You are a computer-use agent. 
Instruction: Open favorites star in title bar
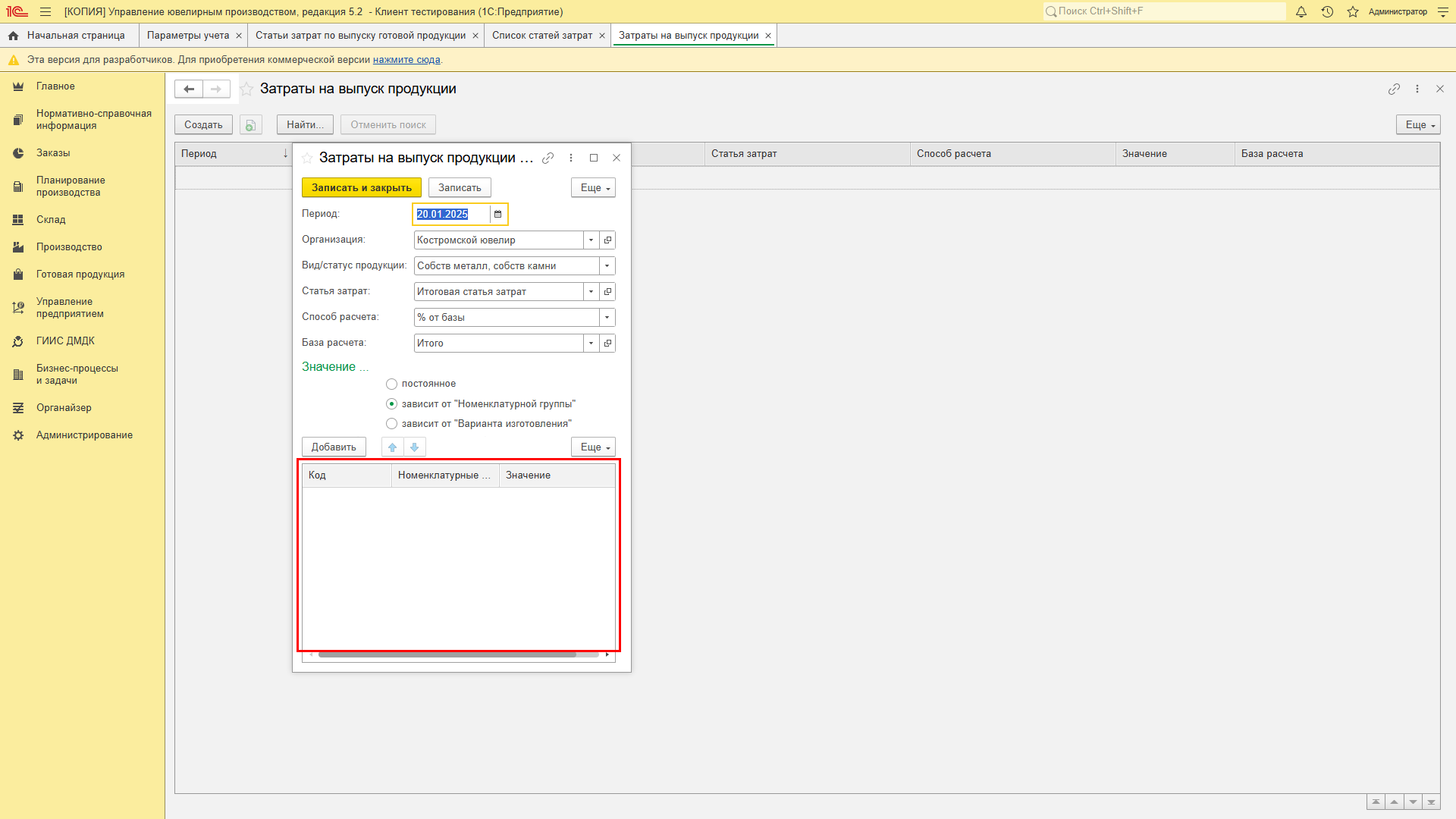[x=1353, y=11]
